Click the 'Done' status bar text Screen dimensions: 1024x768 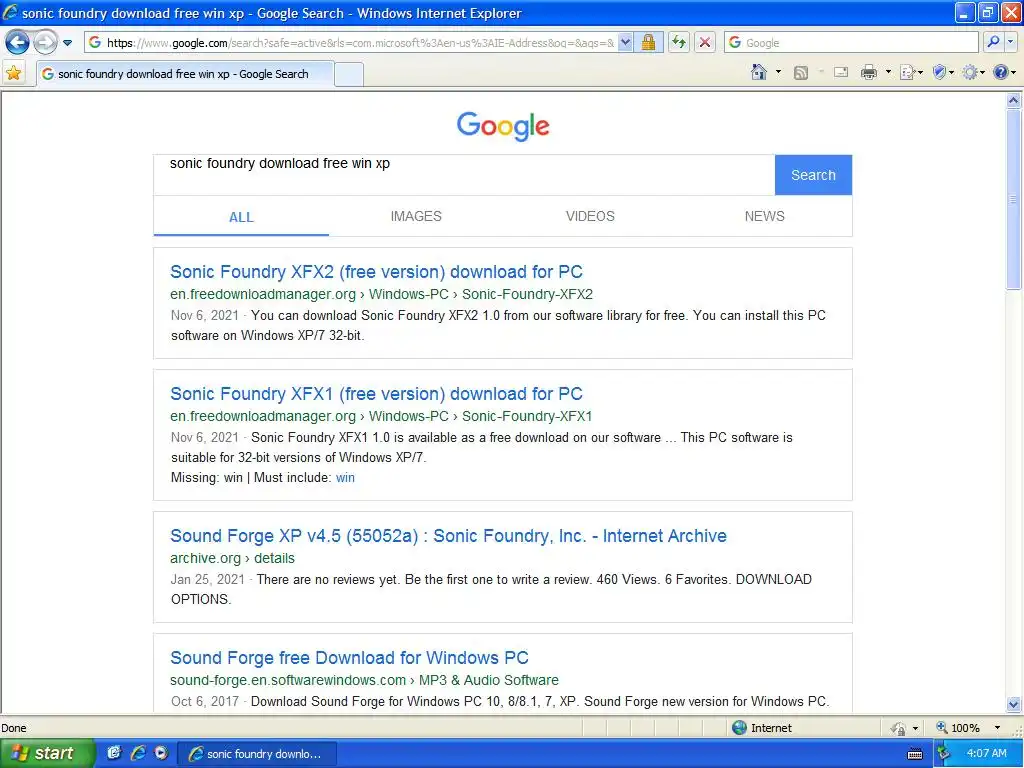(14, 728)
